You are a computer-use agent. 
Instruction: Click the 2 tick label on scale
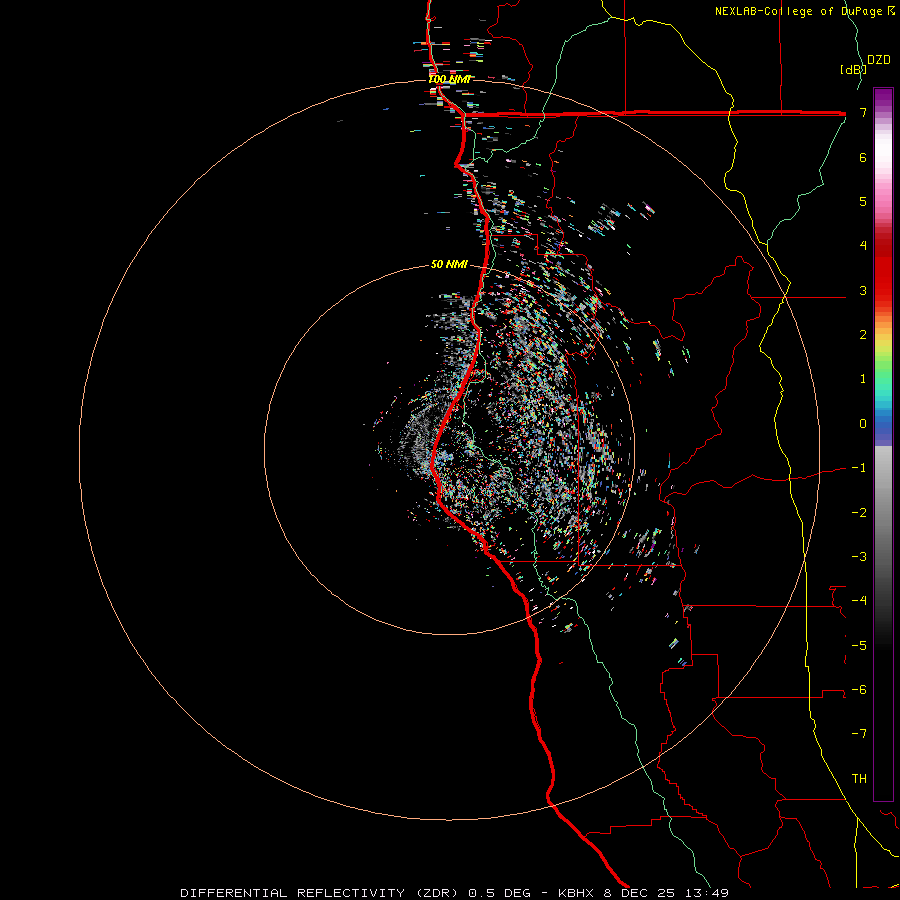coord(863,335)
